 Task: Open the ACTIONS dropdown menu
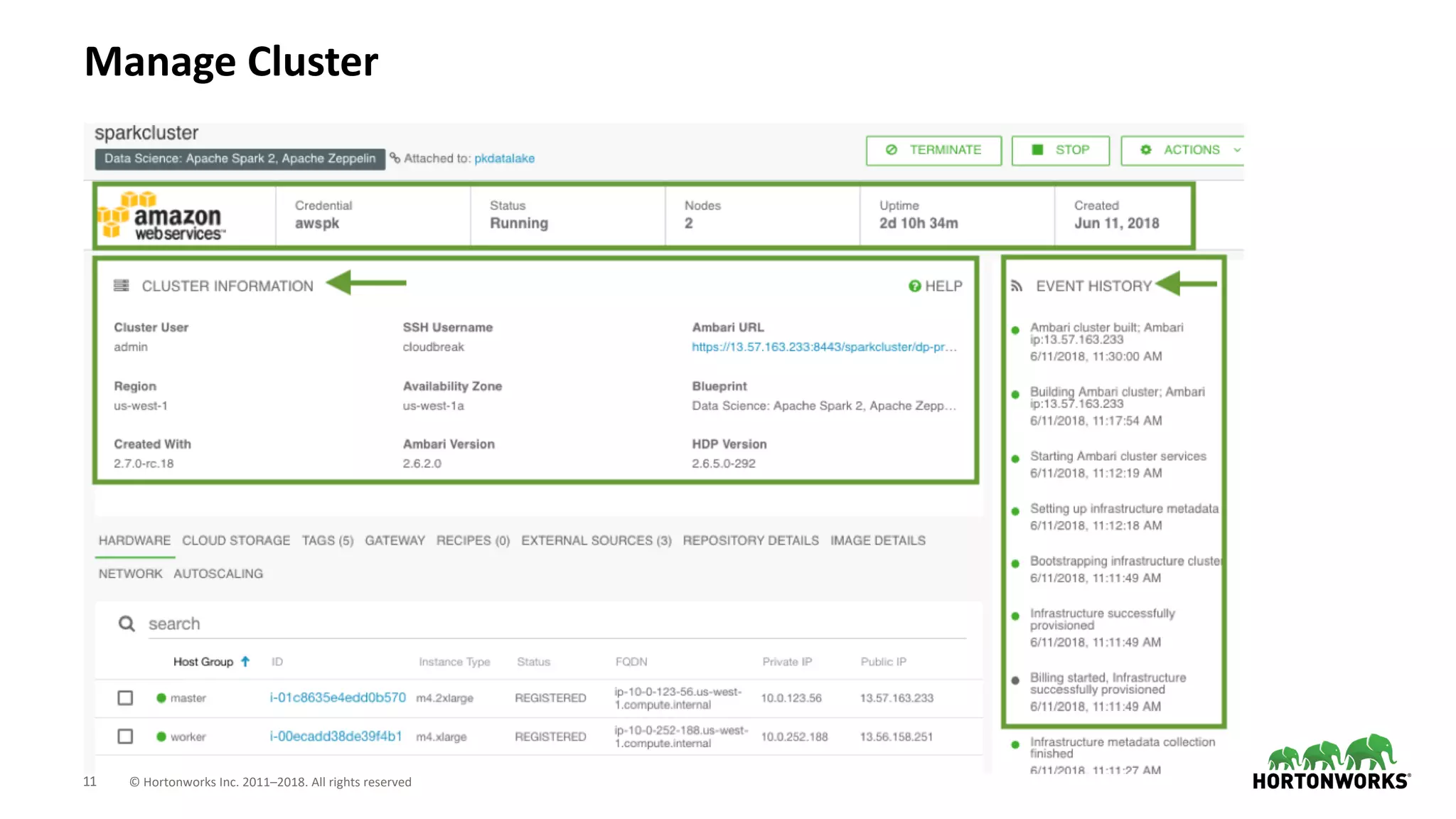point(1182,150)
